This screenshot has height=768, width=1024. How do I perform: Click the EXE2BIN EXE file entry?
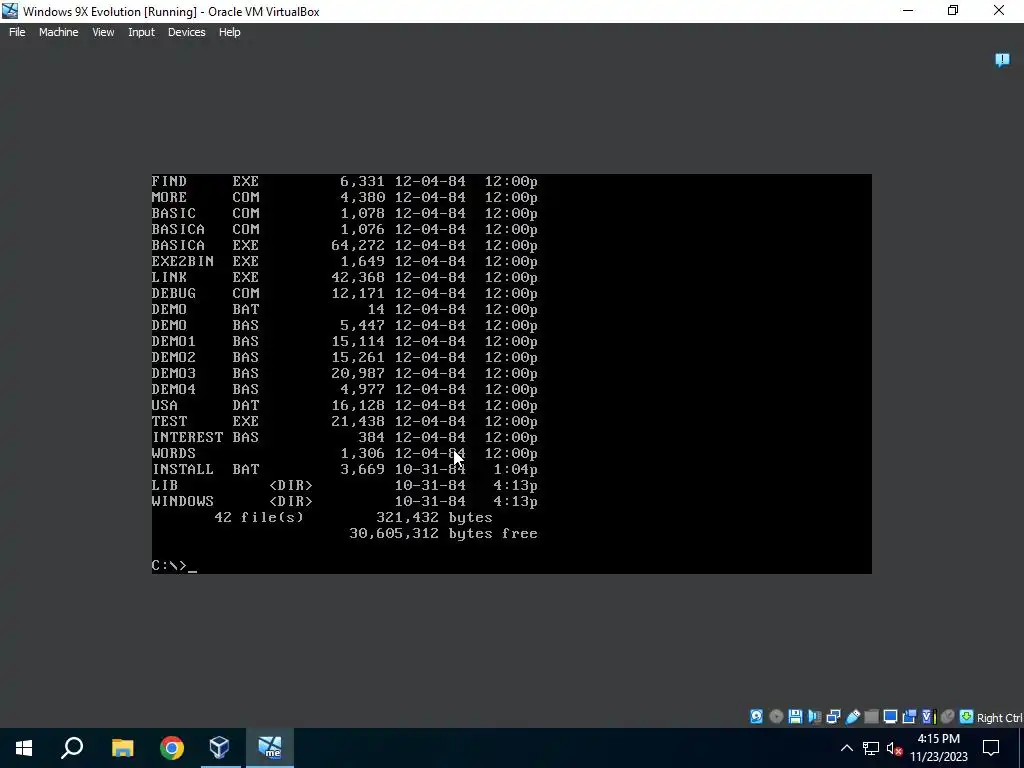[344, 261]
